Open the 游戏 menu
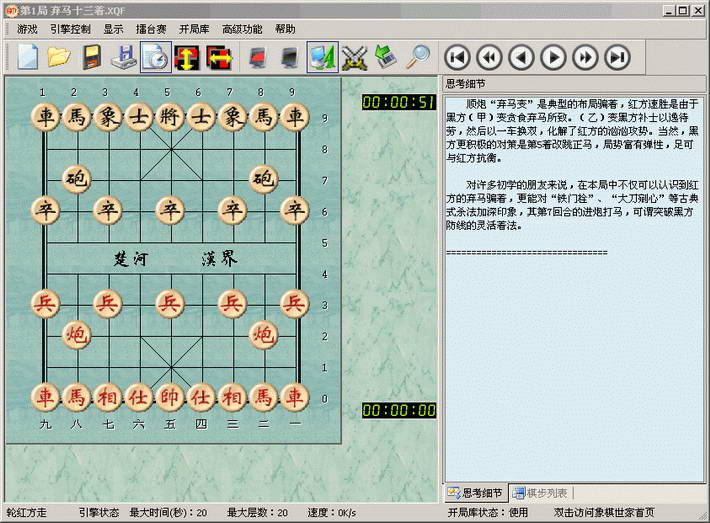Image resolution: width=710 pixels, height=523 pixels. click(x=28, y=29)
